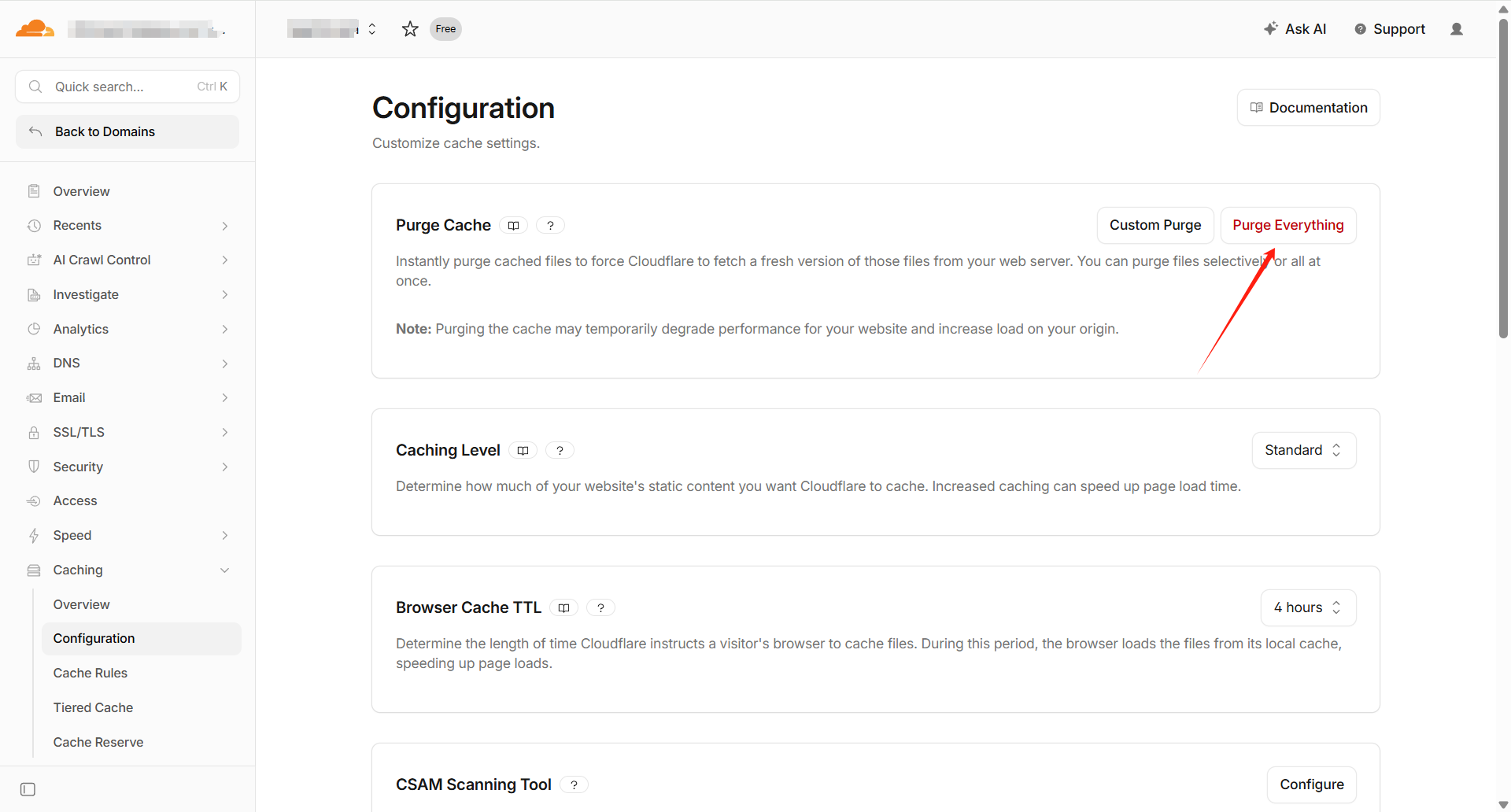
Task: Click the Overview clipboard icon in sidebar
Action: point(34,191)
